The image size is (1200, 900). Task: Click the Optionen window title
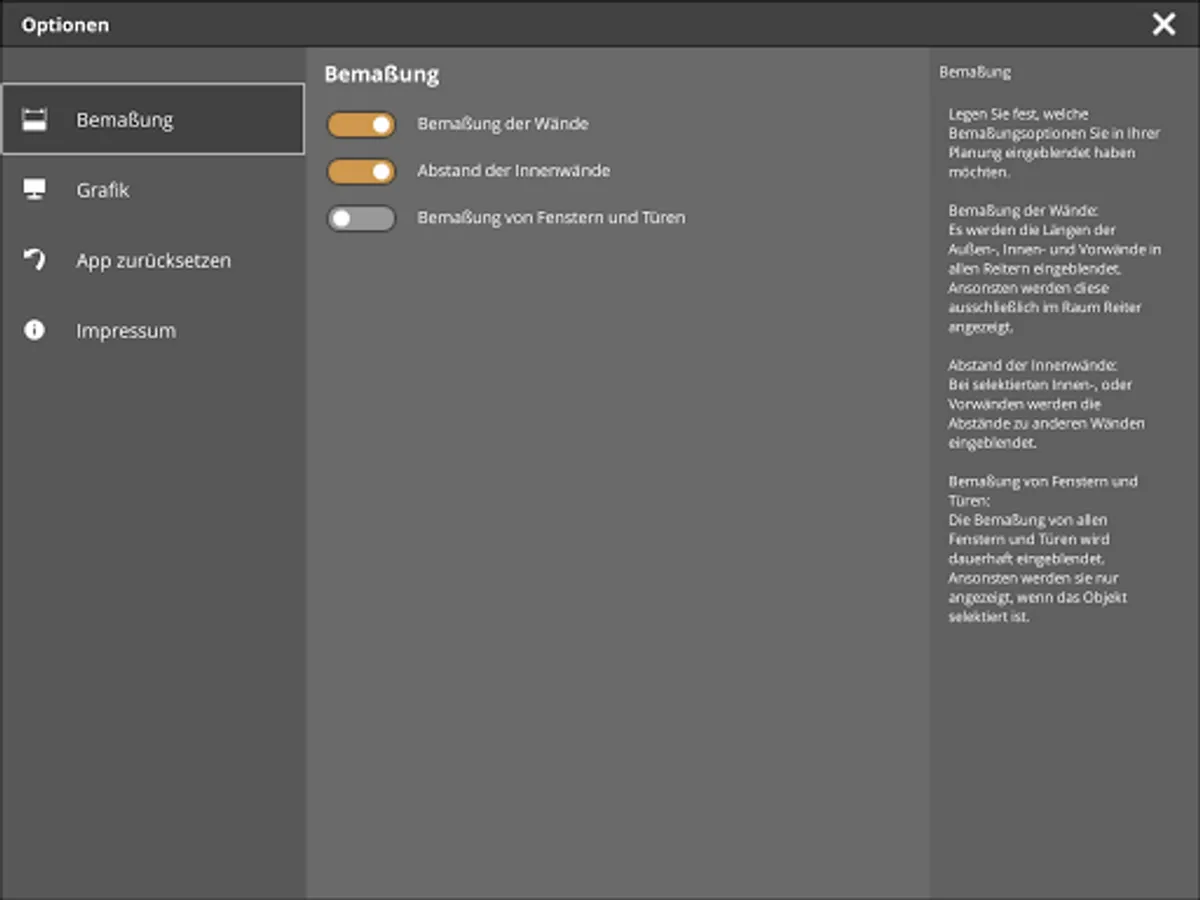(65, 25)
